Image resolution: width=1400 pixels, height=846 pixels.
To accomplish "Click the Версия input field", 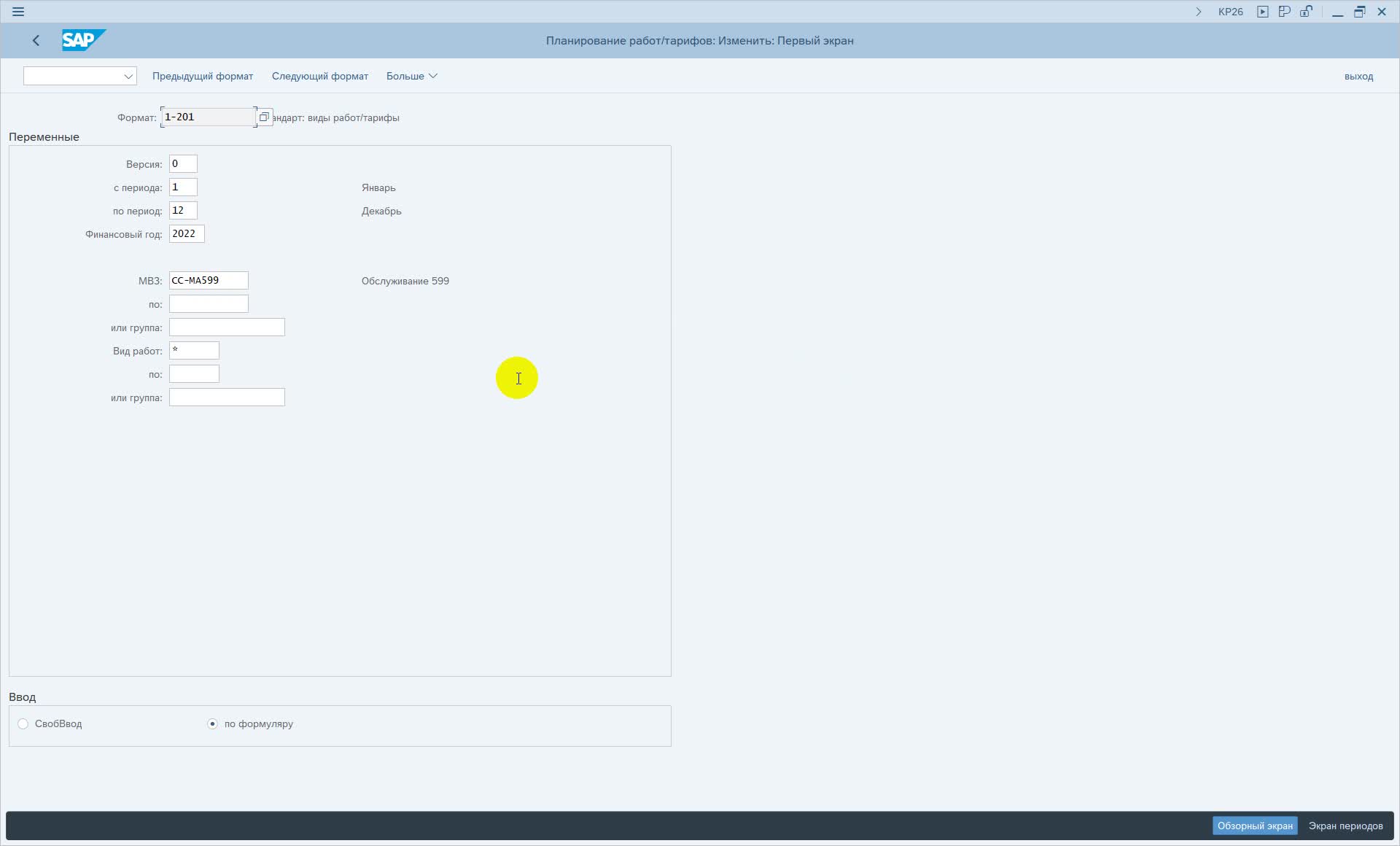I will [183, 164].
